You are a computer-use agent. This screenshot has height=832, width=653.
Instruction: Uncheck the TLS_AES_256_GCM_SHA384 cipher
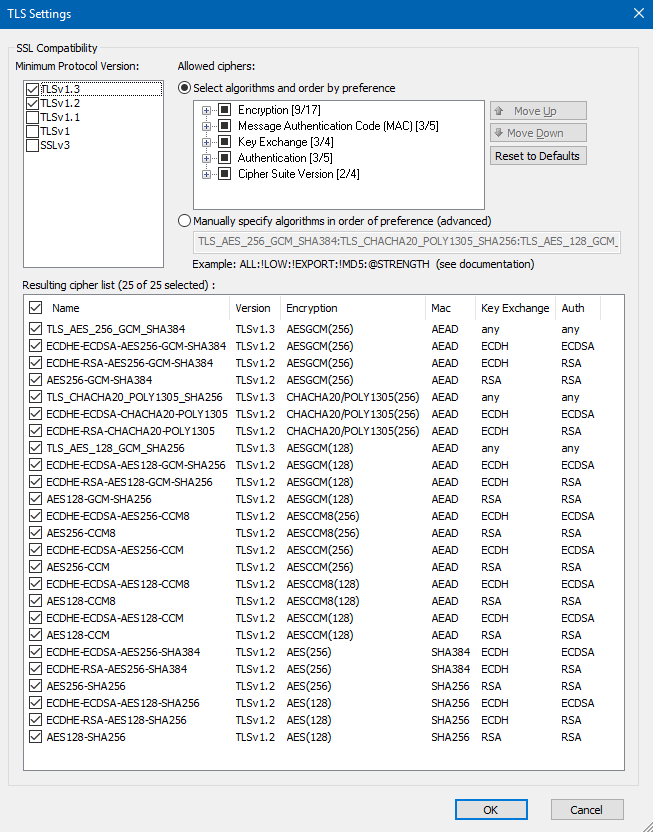point(36,329)
